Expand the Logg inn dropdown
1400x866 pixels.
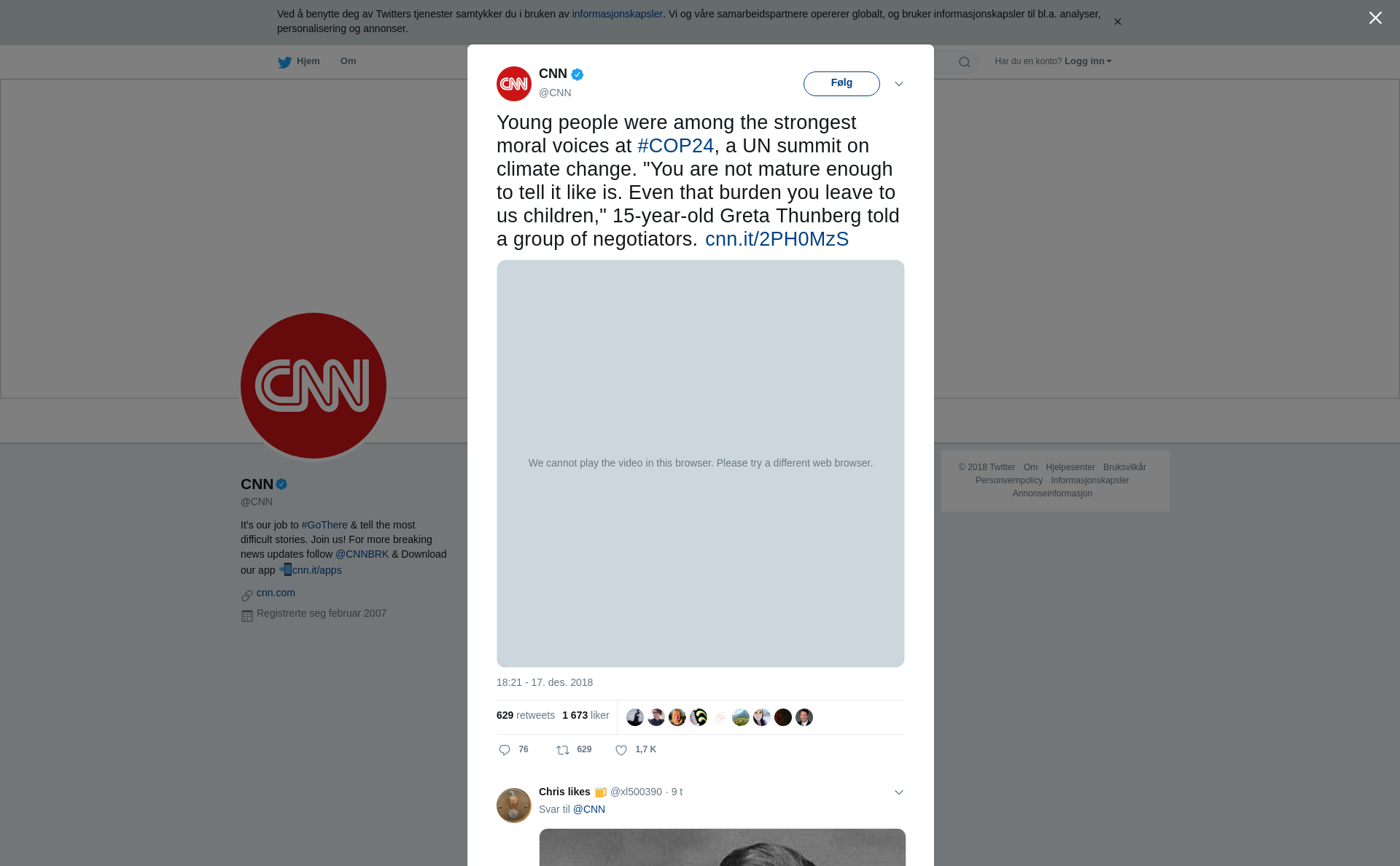(1088, 61)
